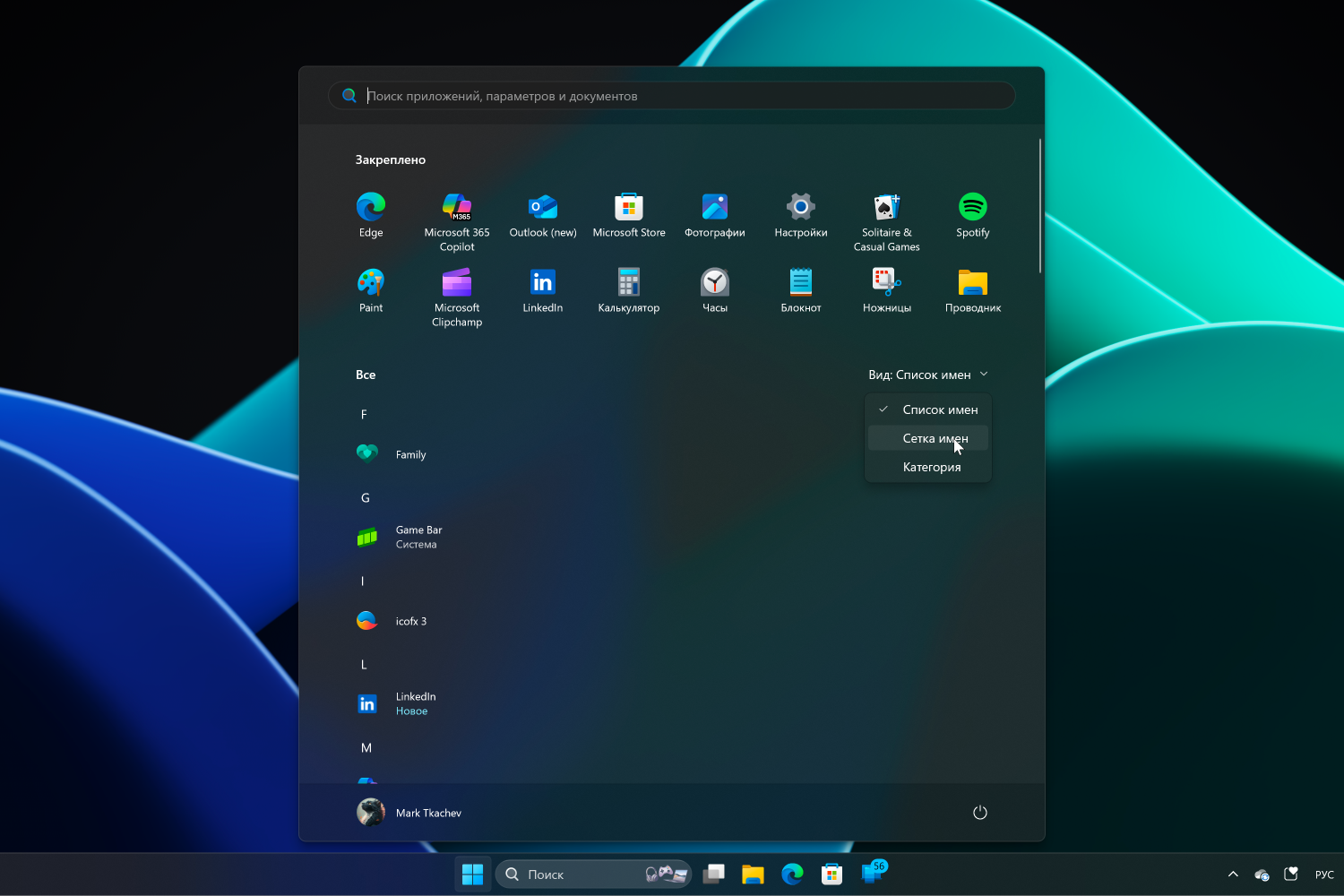Open the pinned LinkedIn tile
Image resolution: width=1344 pixels, height=896 pixels.
(x=543, y=290)
